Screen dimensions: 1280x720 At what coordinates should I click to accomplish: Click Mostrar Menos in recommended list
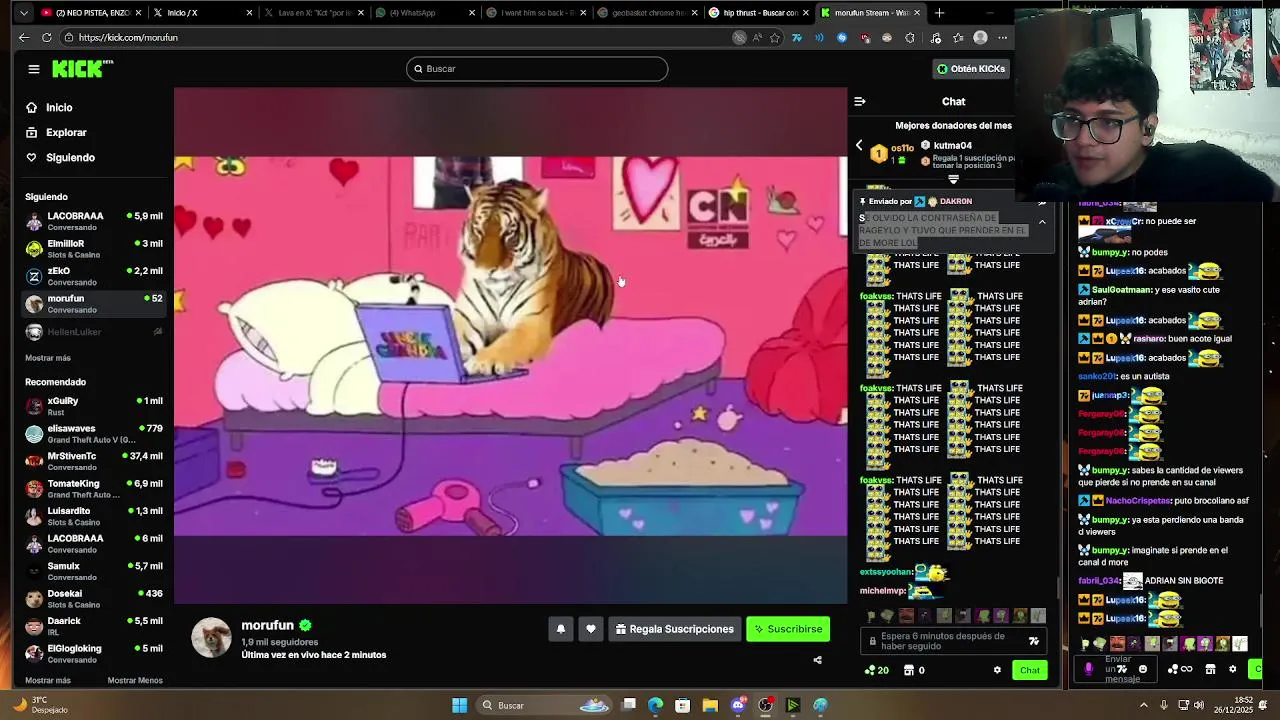(135, 680)
